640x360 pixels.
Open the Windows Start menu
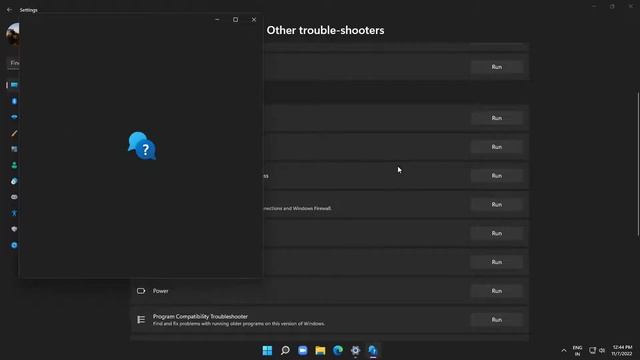tap(267, 350)
